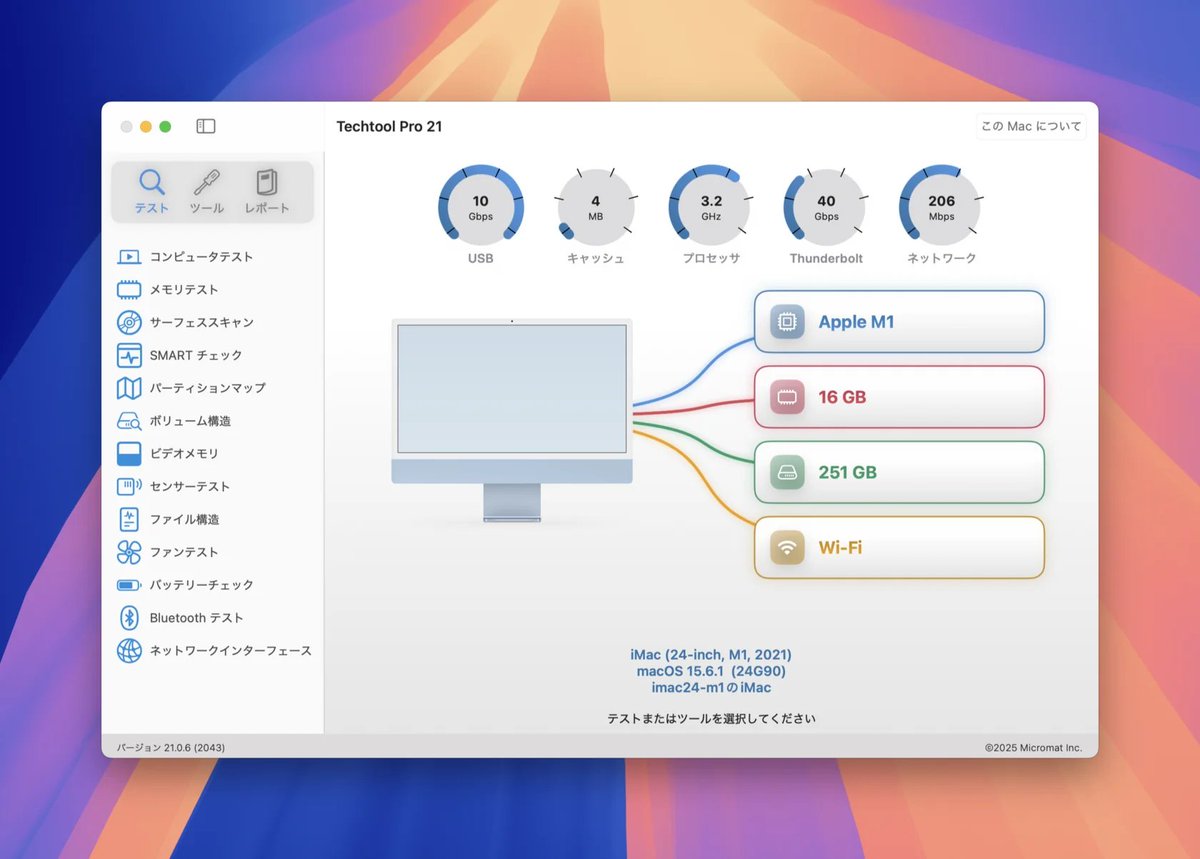This screenshot has height=859, width=1200.
Task: Click iMac (24-inch, M1, 2021) text
Action: (x=711, y=655)
